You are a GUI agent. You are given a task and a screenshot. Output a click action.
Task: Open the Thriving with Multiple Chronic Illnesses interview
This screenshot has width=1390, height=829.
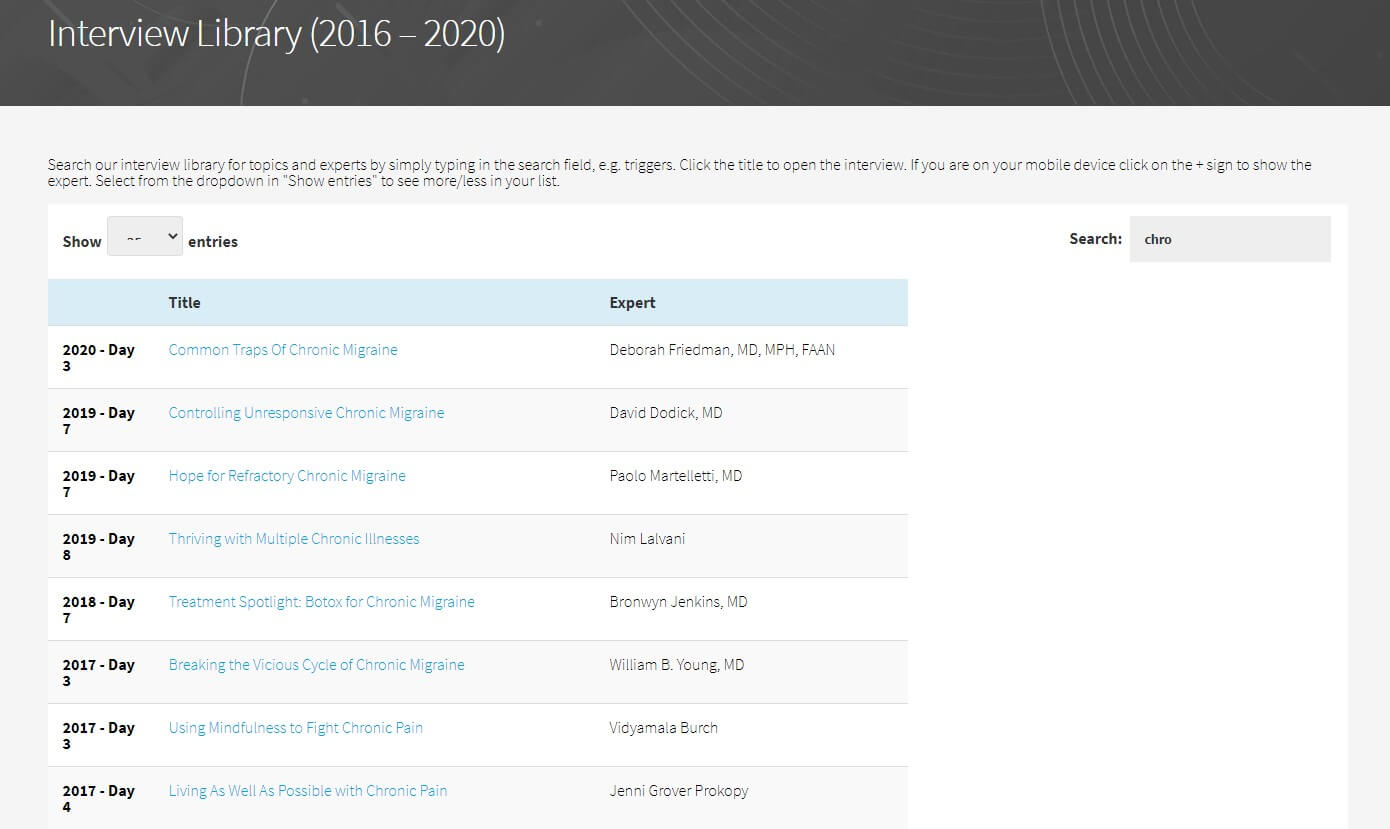click(293, 538)
